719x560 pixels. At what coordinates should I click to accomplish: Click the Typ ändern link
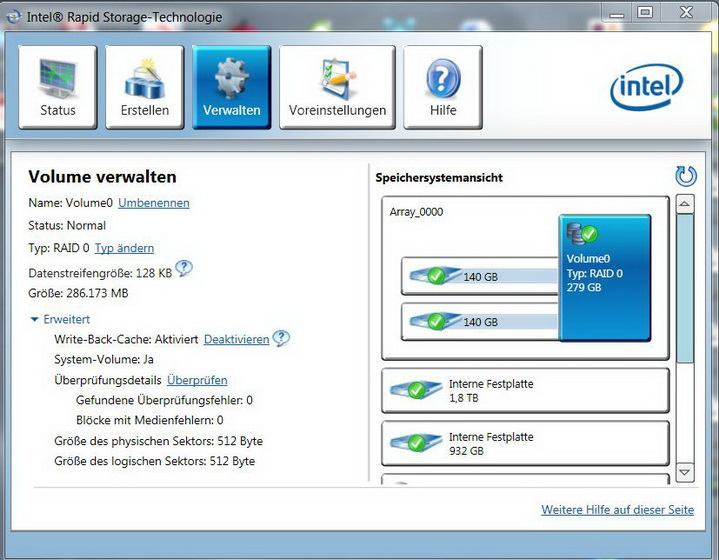pos(124,248)
